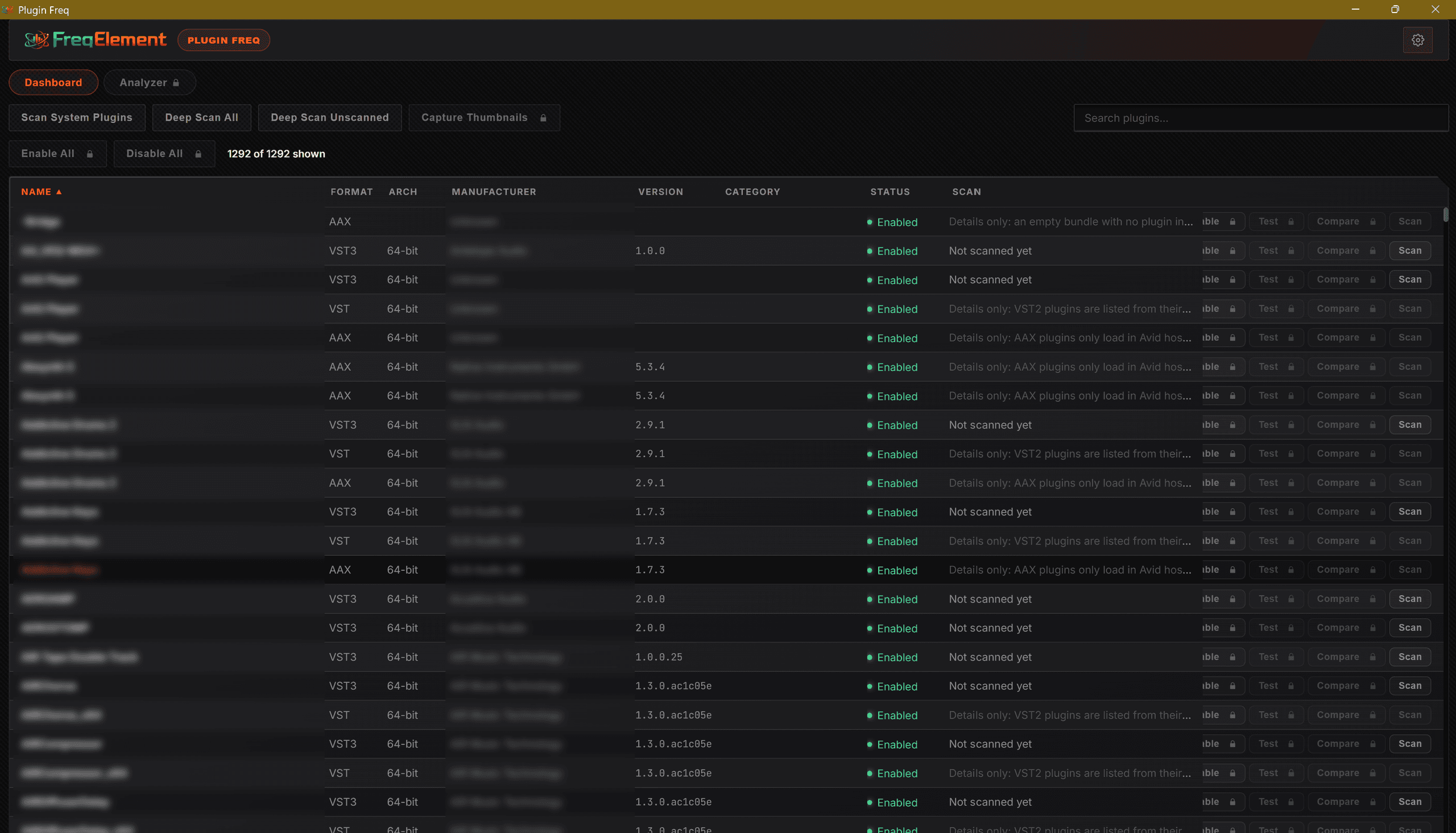
Task: Click the green status dot in AAX 1.7.3 row
Action: pyautogui.click(x=869, y=570)
